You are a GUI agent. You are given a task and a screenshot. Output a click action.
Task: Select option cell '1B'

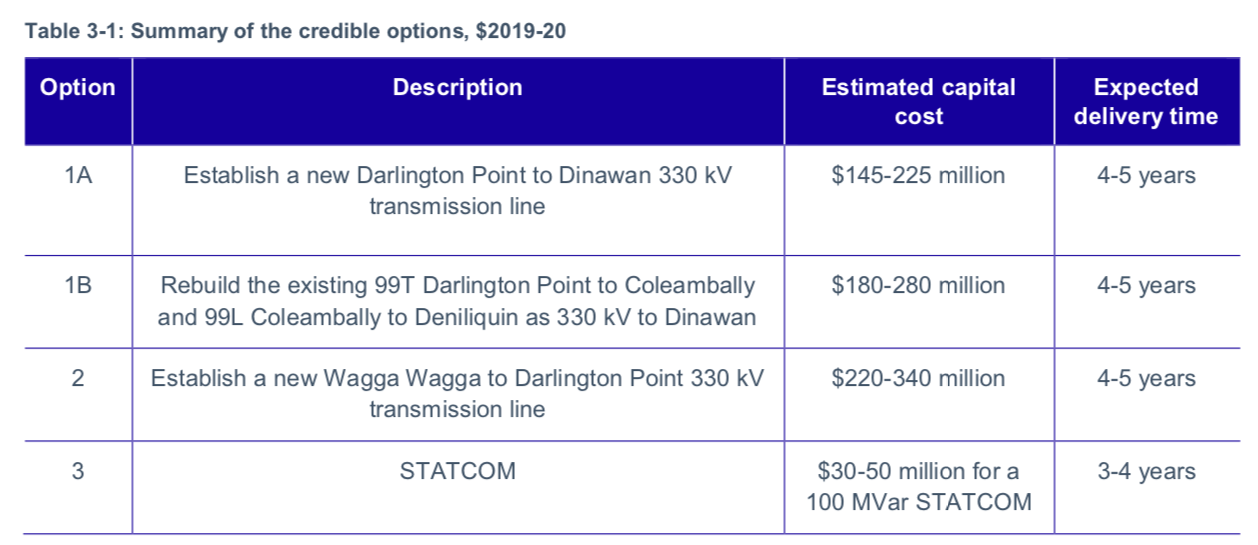coord(78,286)
